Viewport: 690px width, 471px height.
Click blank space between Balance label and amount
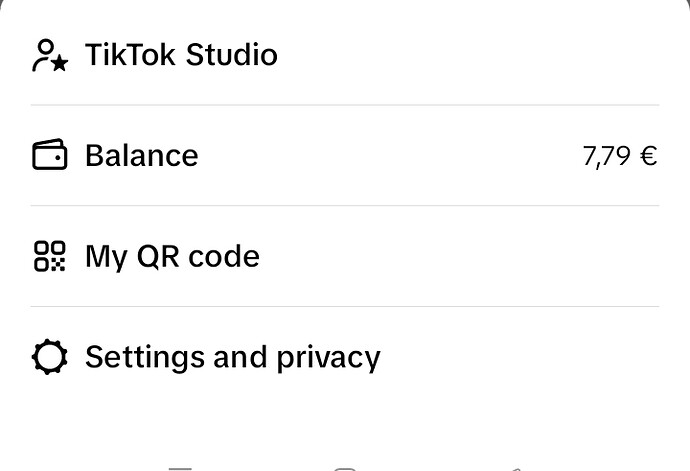(x=389, y=155)
